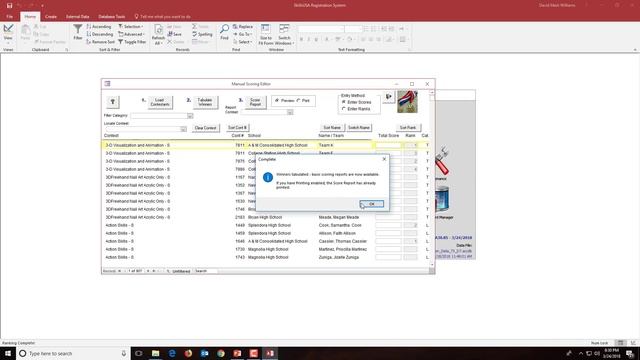This screenshot has width=640, height=360.
Task: Switch to the Home ribbon tab
Action: click(x=30, y=17)
